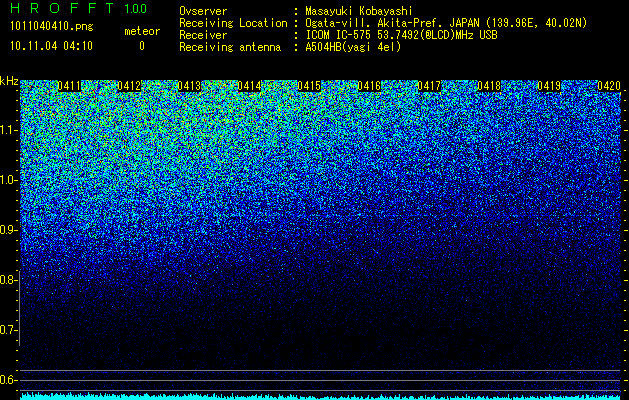Click the 0411 time marker
Viewport: 629px width, 400px height.
pos(69,86)
